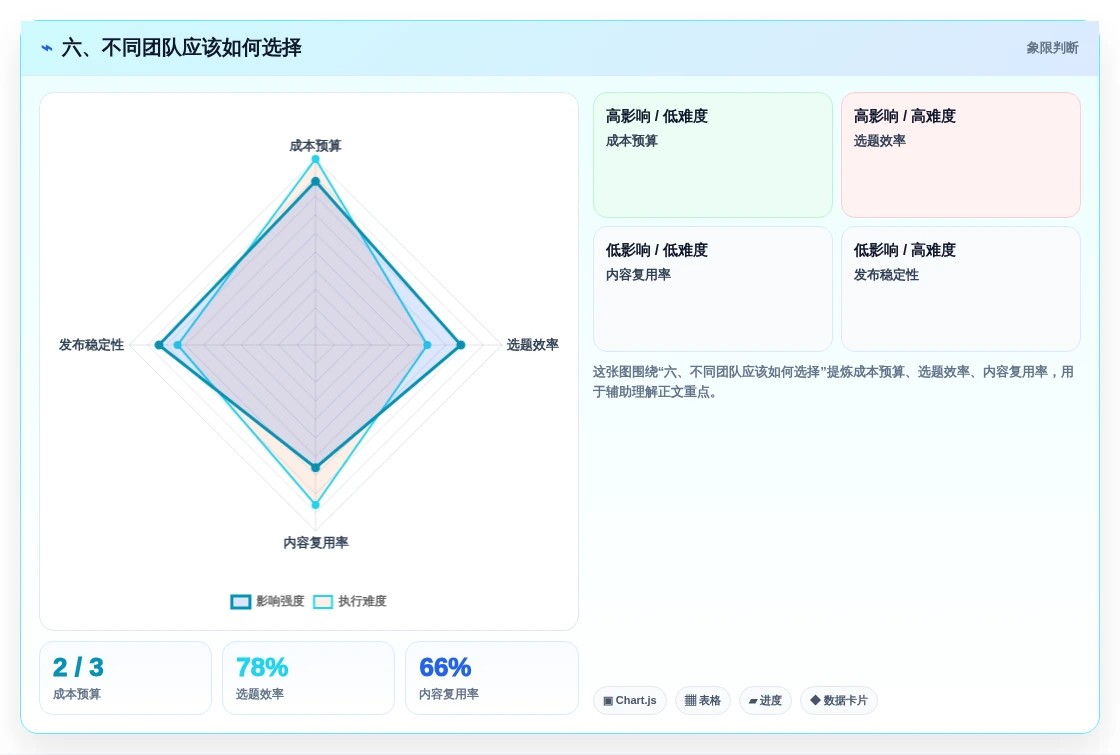Click the 内容复用率 radar axis label
The width and height of the screenshot is (1120, 755).
[x=316, y=543]
